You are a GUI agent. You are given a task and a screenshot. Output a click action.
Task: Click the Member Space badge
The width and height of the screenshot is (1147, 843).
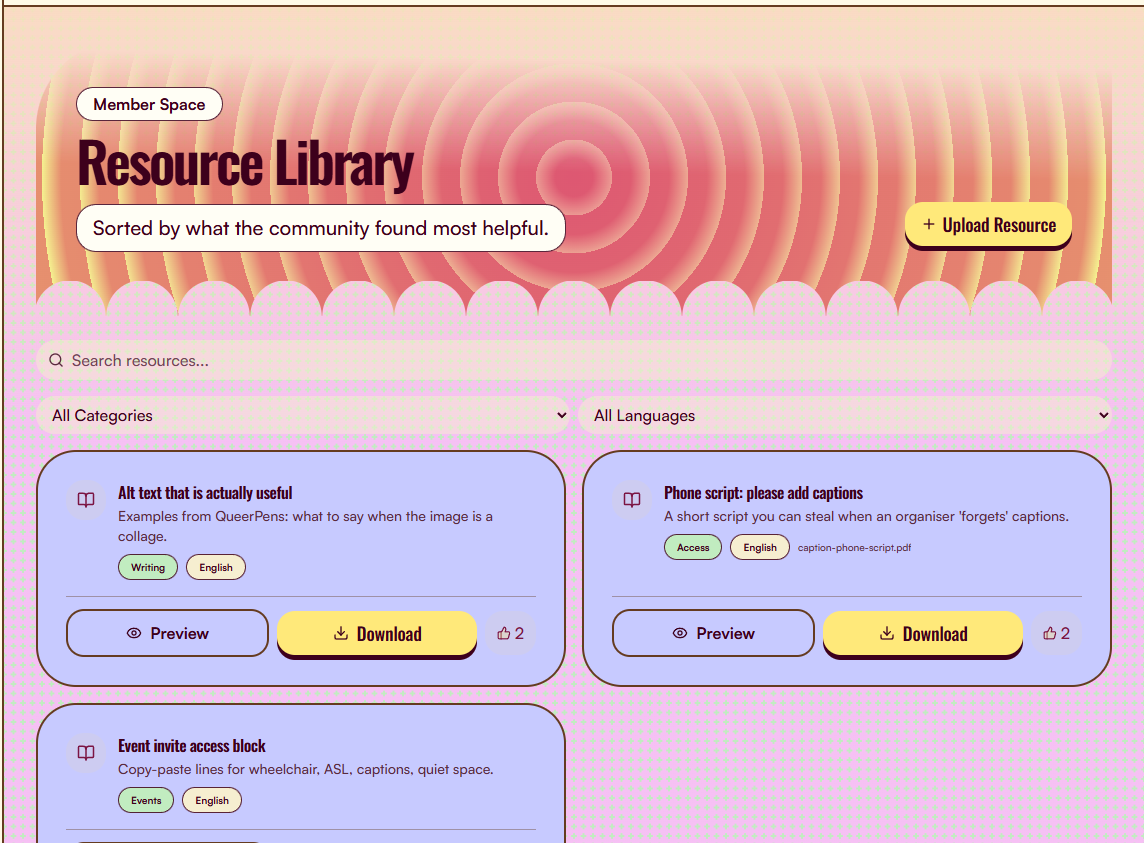click(x=149, y=105)
